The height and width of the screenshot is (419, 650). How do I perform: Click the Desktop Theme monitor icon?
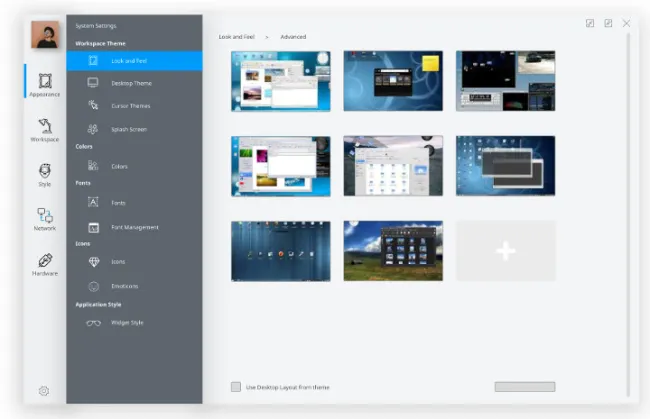(x=93, y=83)
